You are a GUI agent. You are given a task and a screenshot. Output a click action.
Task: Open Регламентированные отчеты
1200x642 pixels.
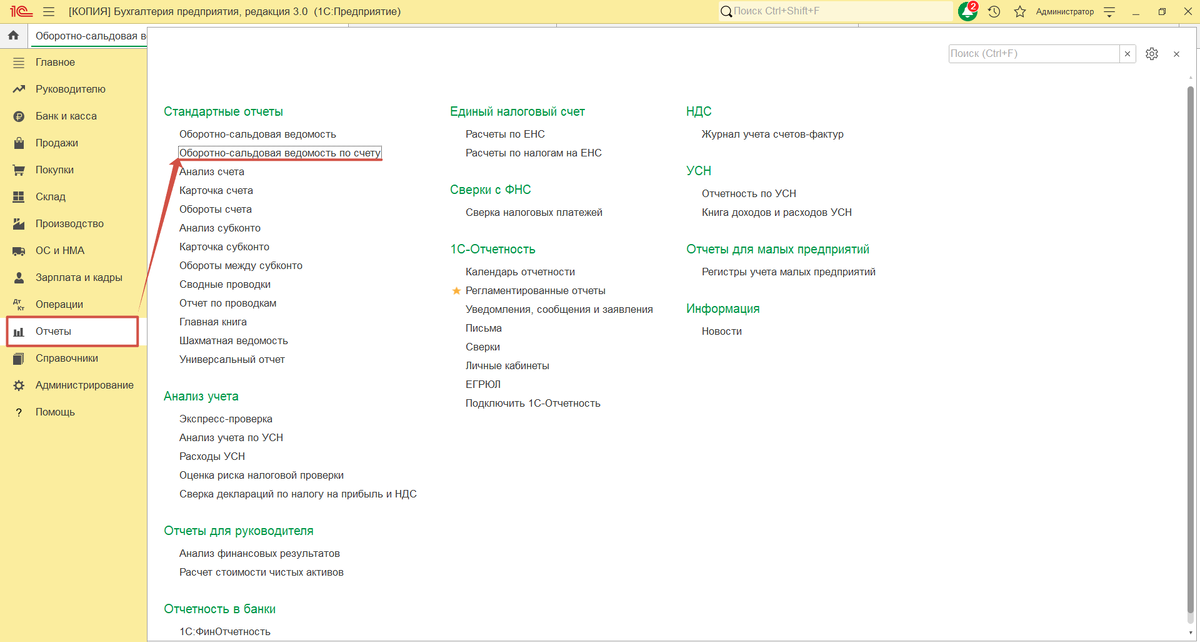(x=536, y=290)
